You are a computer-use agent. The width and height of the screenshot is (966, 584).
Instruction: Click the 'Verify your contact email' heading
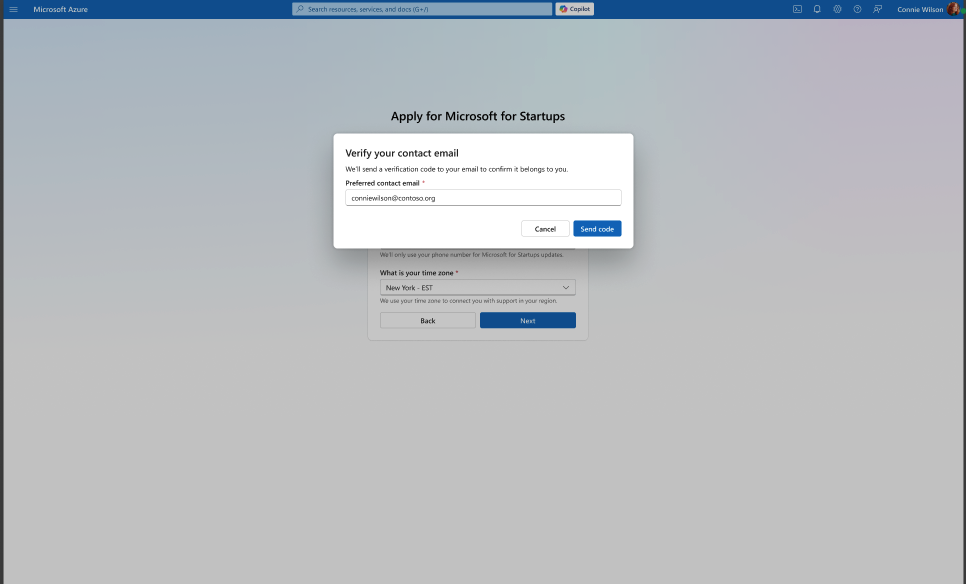[402, 153]
